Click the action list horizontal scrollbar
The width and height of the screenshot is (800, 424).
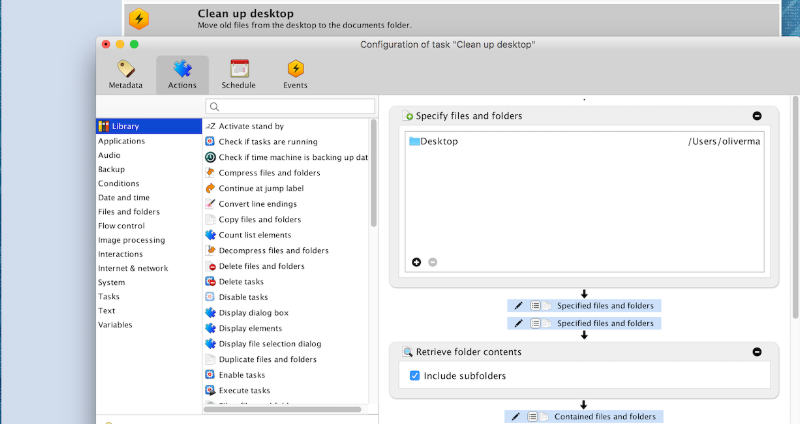point(282,409)
